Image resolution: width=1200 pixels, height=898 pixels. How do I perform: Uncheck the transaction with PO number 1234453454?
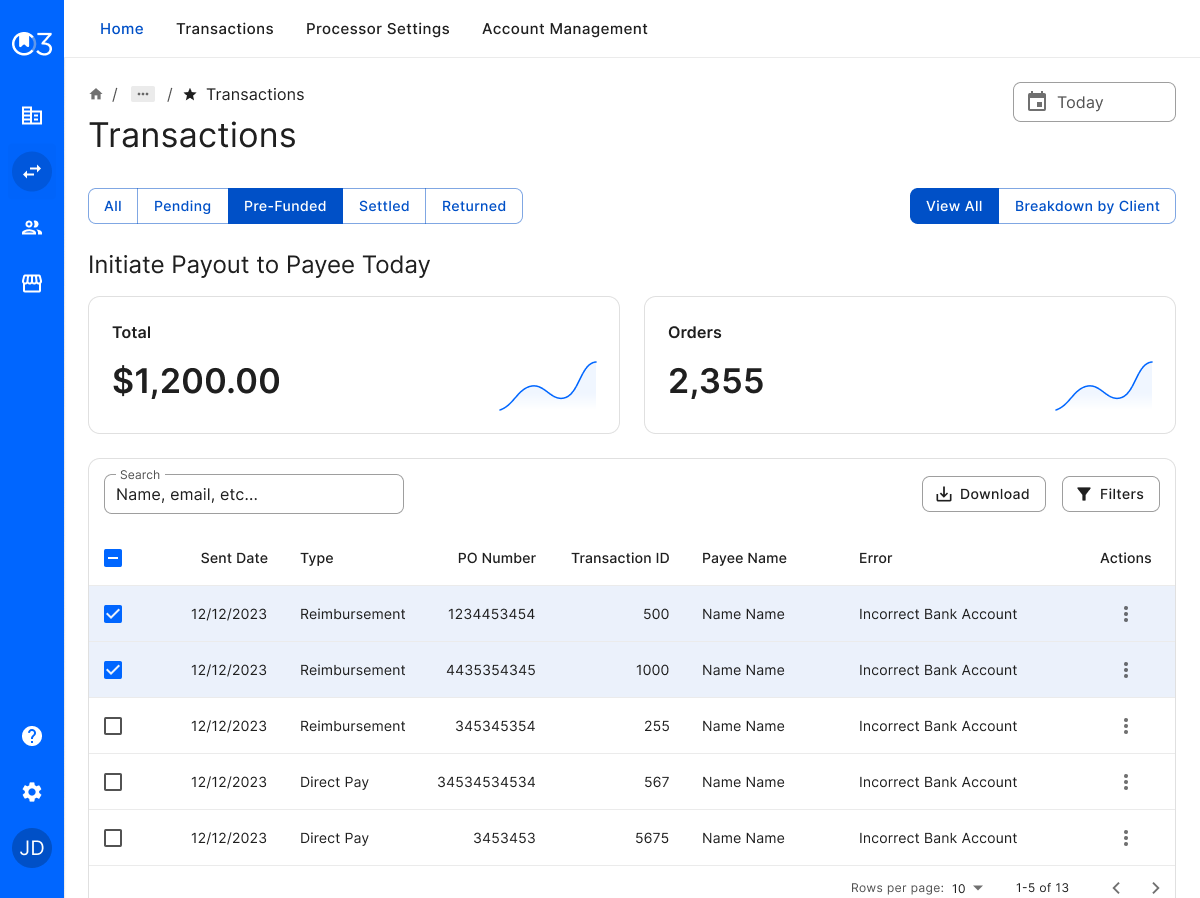click(113, 614)
